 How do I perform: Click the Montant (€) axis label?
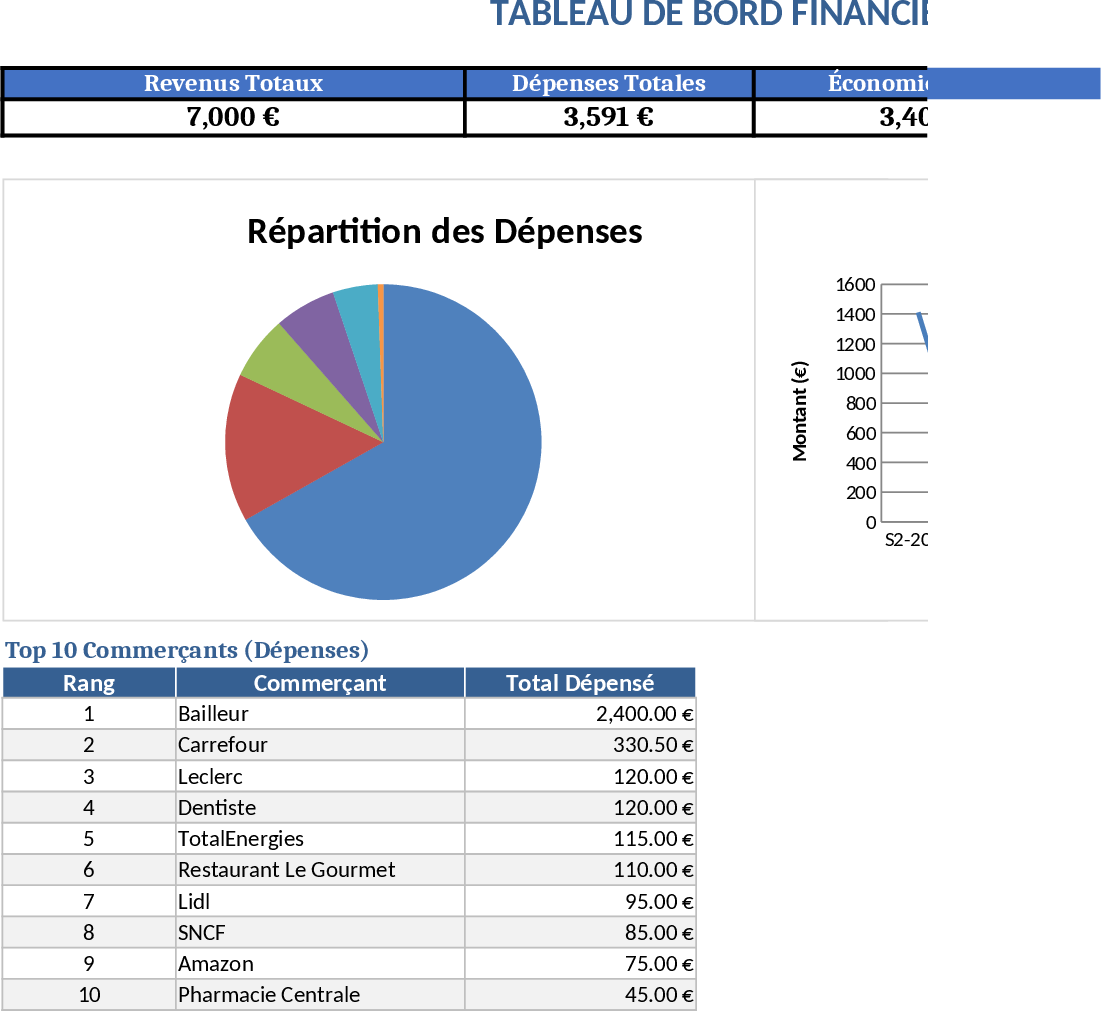click(800, 411)
